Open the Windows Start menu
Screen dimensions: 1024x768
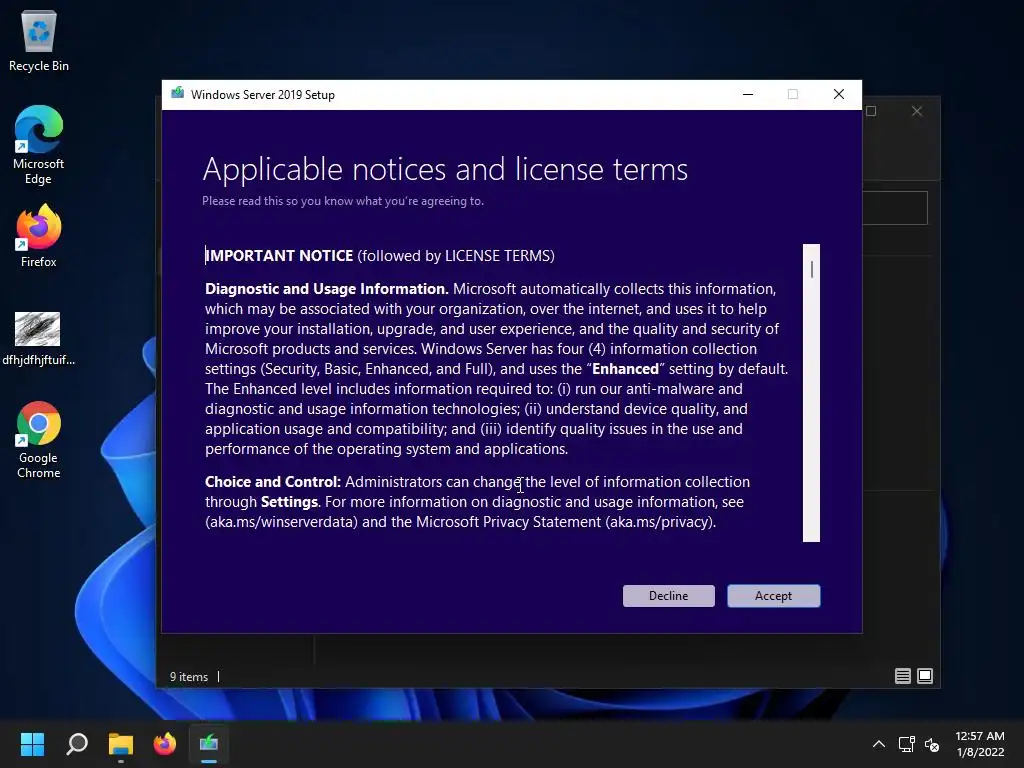pyautogui.click(x=32, y=744)
